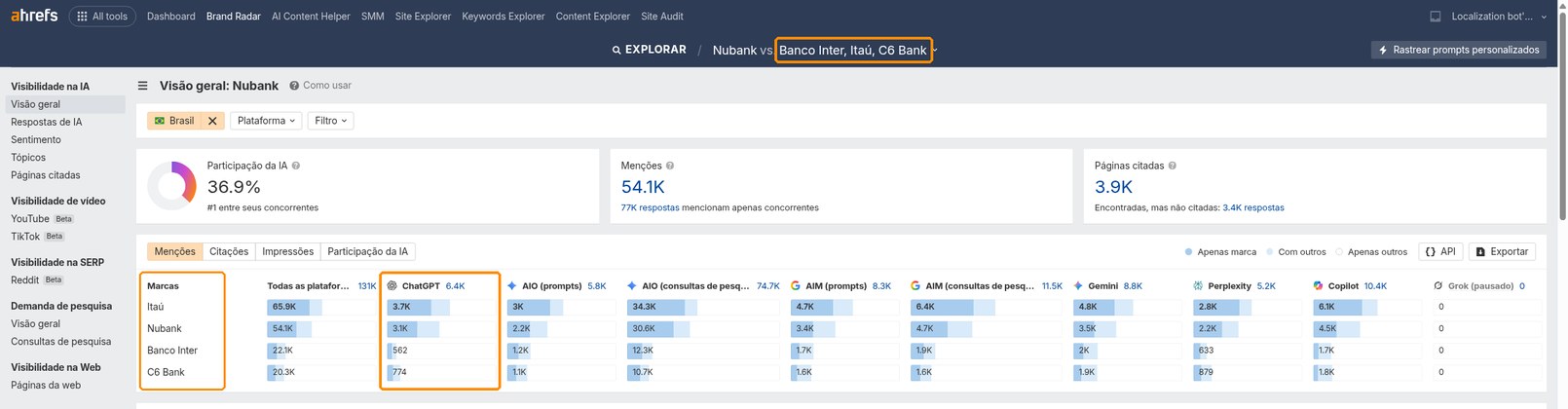Click the info icon next to Páginas citadas
The width and height of the screenshot is (1568, 409).
1173,166
